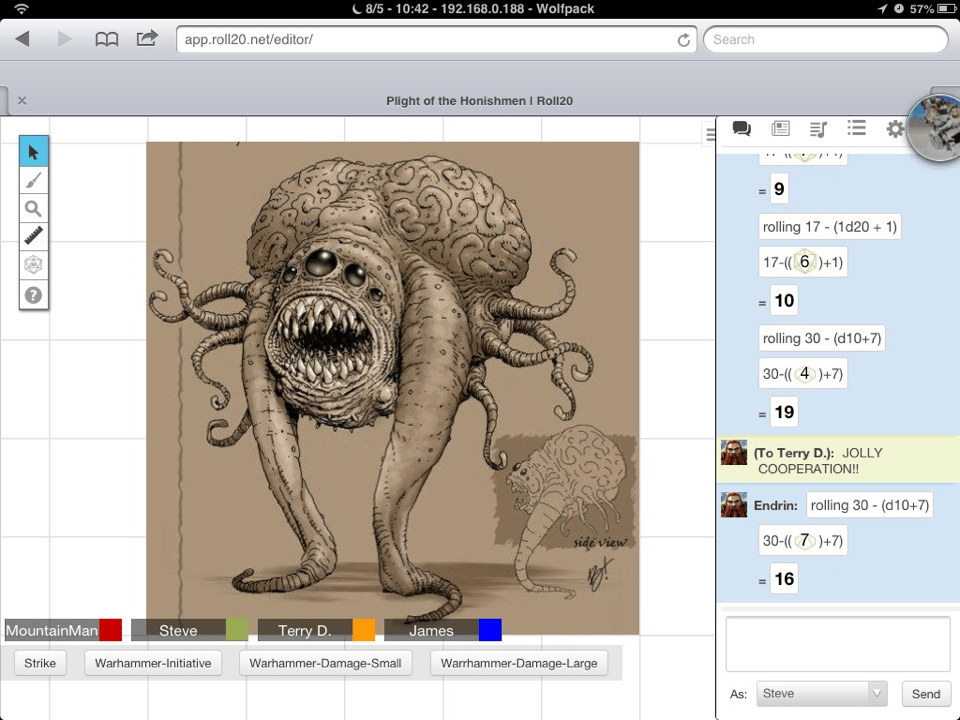Click 'rolling 17 - (1d20 + 1)' text

coord(830,227)
